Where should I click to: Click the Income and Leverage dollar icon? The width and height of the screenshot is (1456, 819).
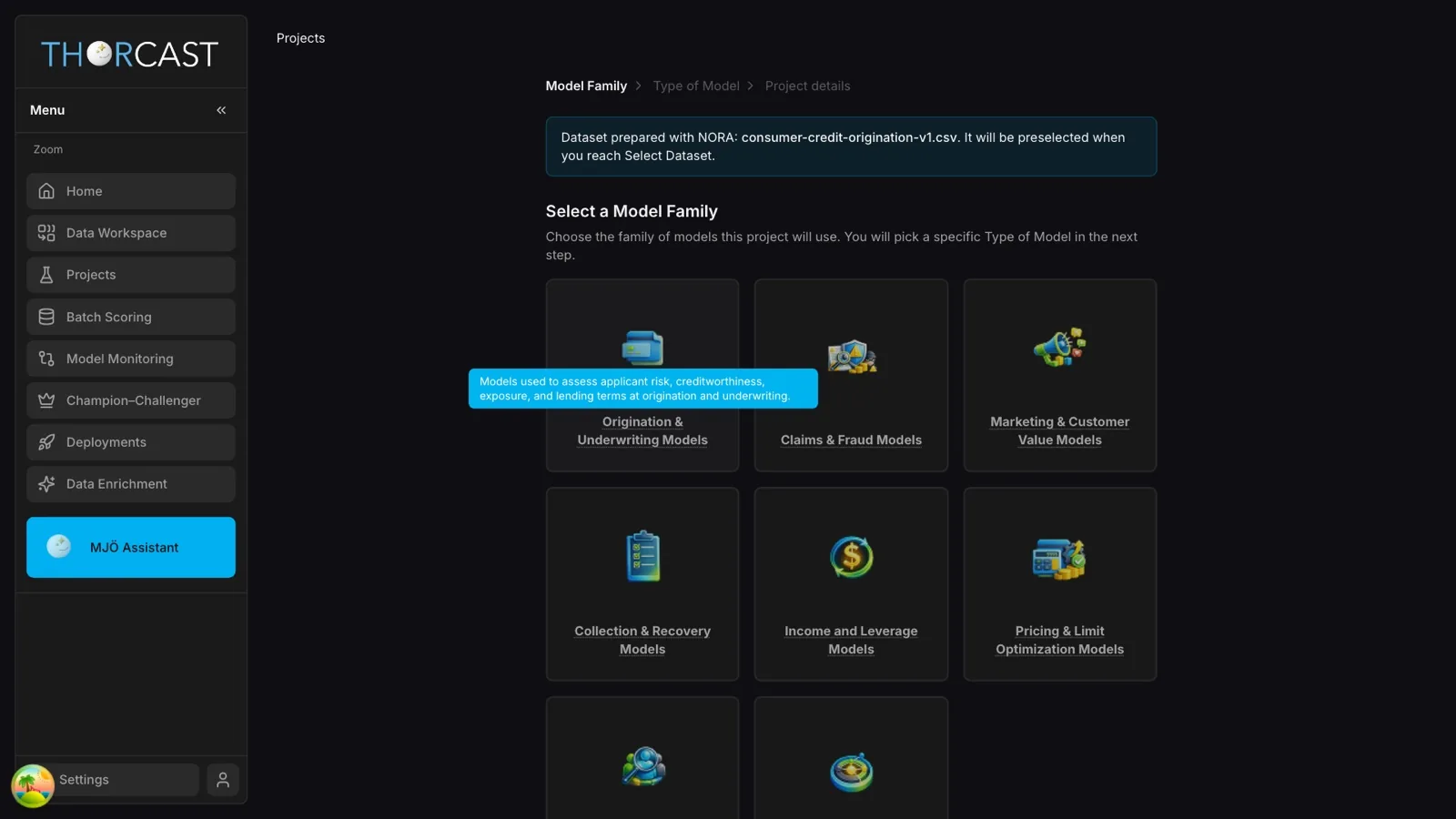(x=852, y=557)
